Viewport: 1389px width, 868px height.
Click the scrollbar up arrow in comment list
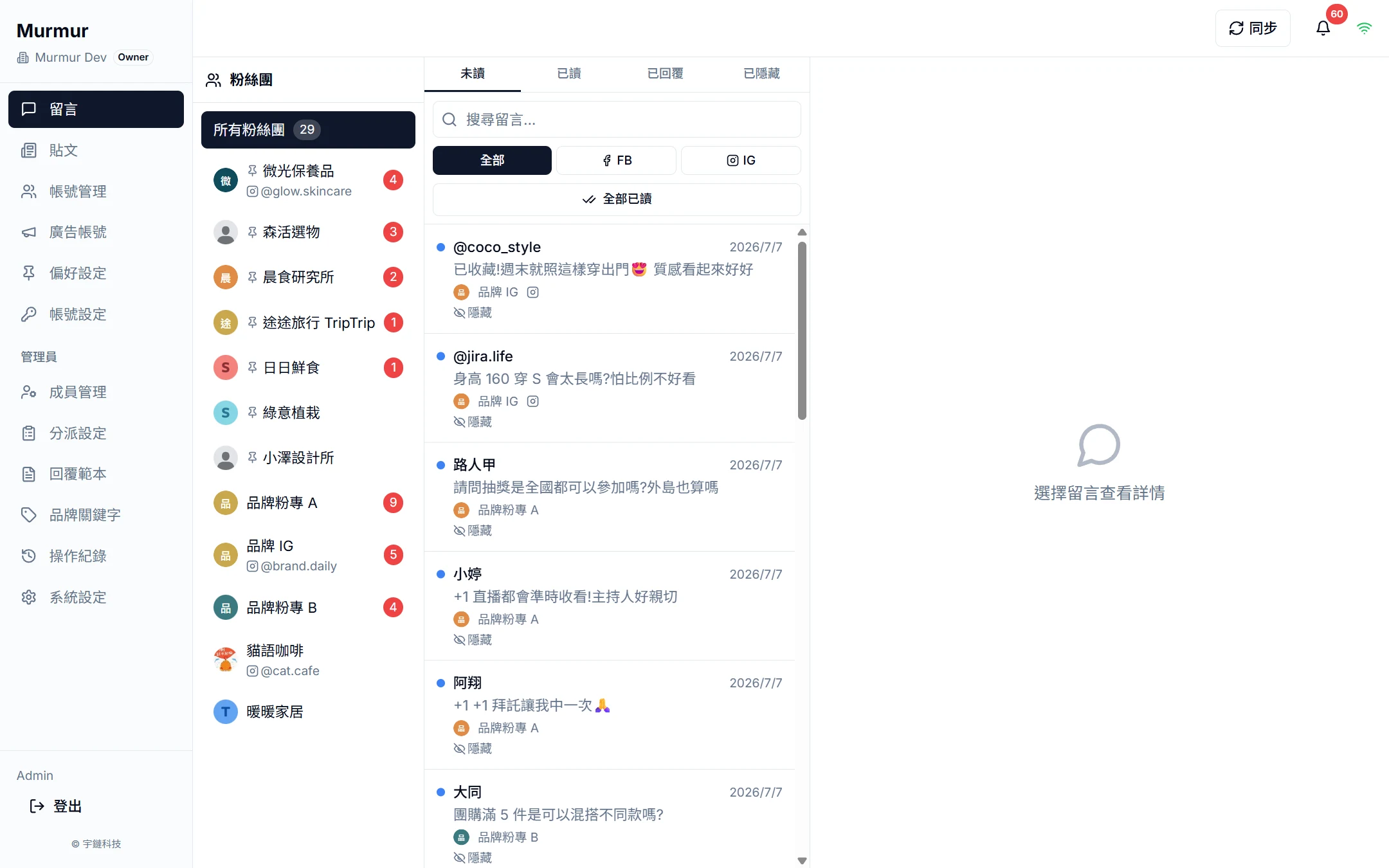(802, 232)
